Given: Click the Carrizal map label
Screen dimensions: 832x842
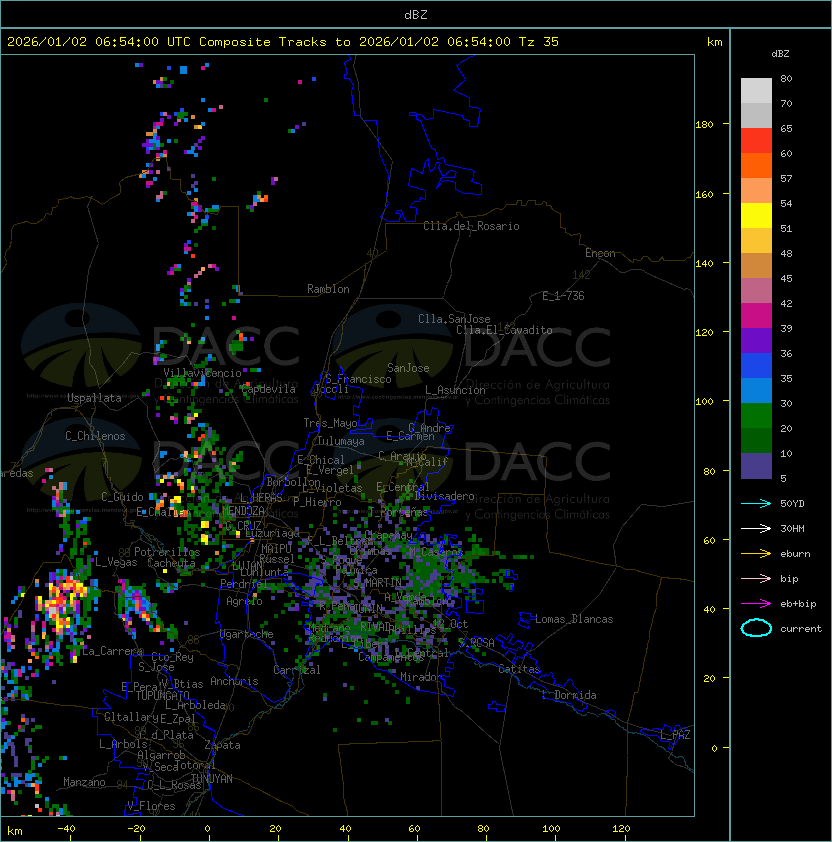Looking at the screenshot, I should click(x=297, y=670).
